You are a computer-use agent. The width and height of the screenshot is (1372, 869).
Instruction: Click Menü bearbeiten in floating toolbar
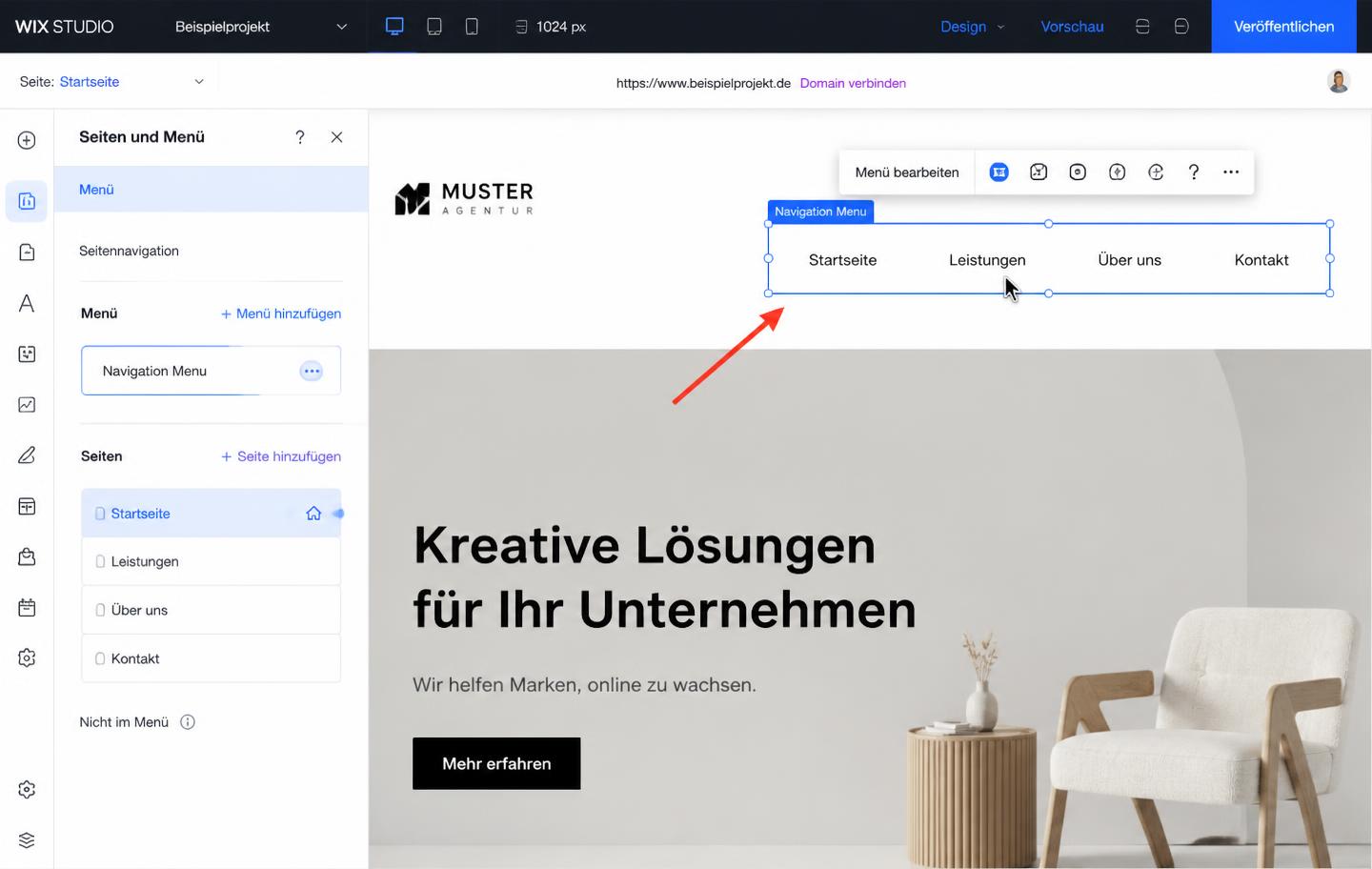coord(907,172)
